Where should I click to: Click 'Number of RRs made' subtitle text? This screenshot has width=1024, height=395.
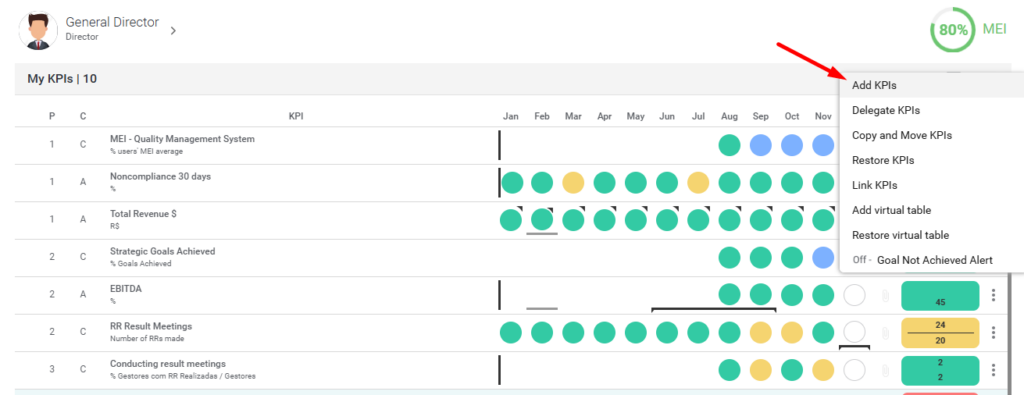(147, 338)
